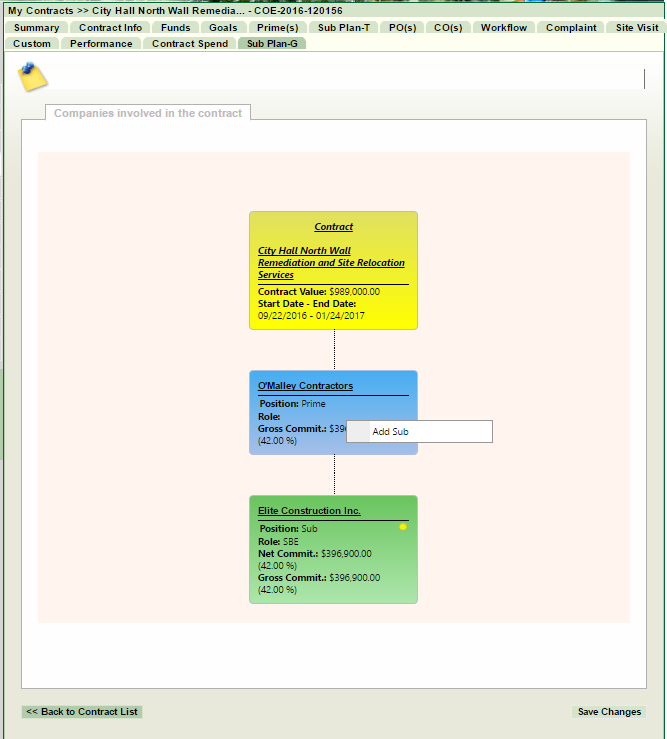Select the Prime(s) tab
Screen dimensions: 667x739
point(277,28)
